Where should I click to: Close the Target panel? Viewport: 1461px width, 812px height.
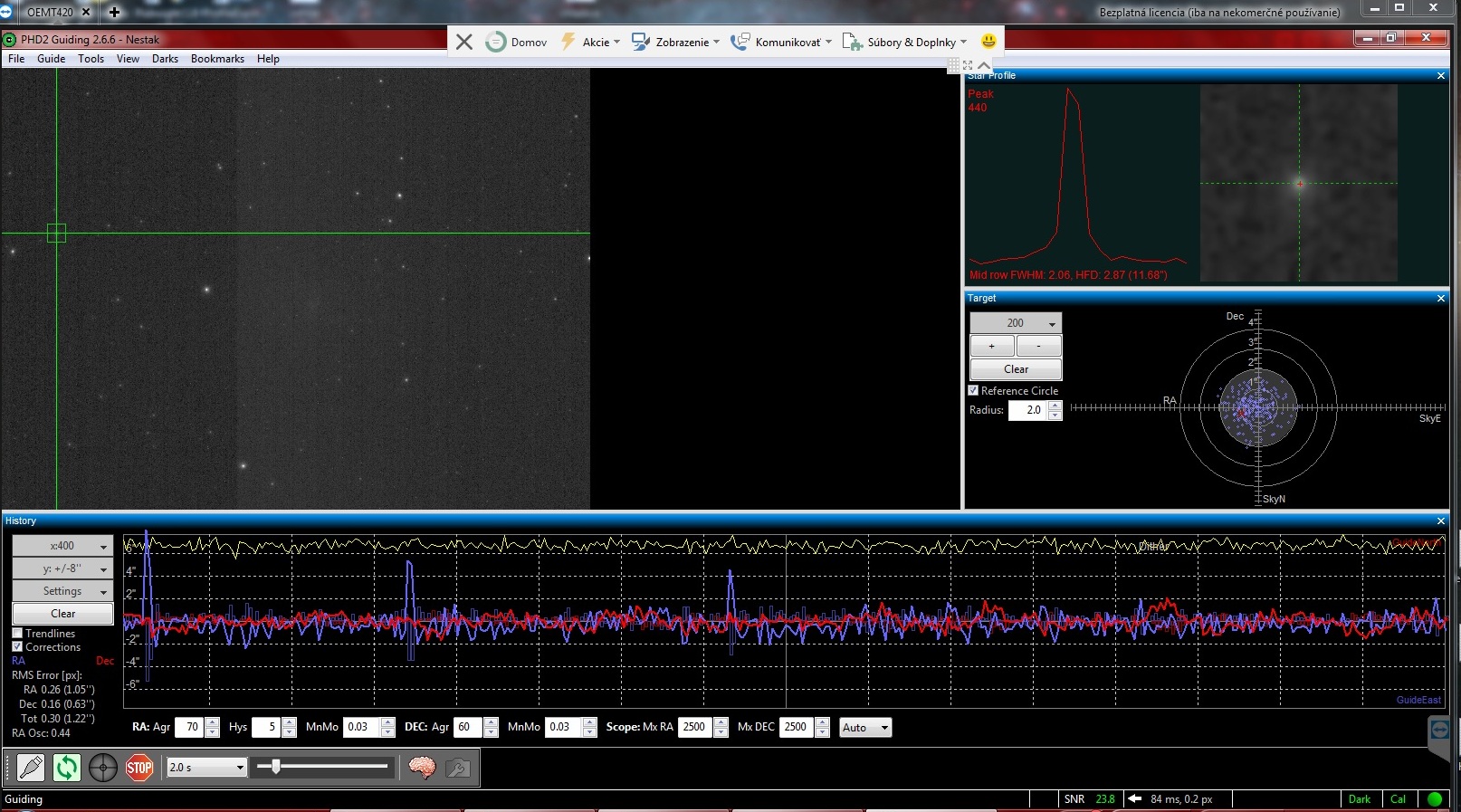click(x=1441, y=298)
